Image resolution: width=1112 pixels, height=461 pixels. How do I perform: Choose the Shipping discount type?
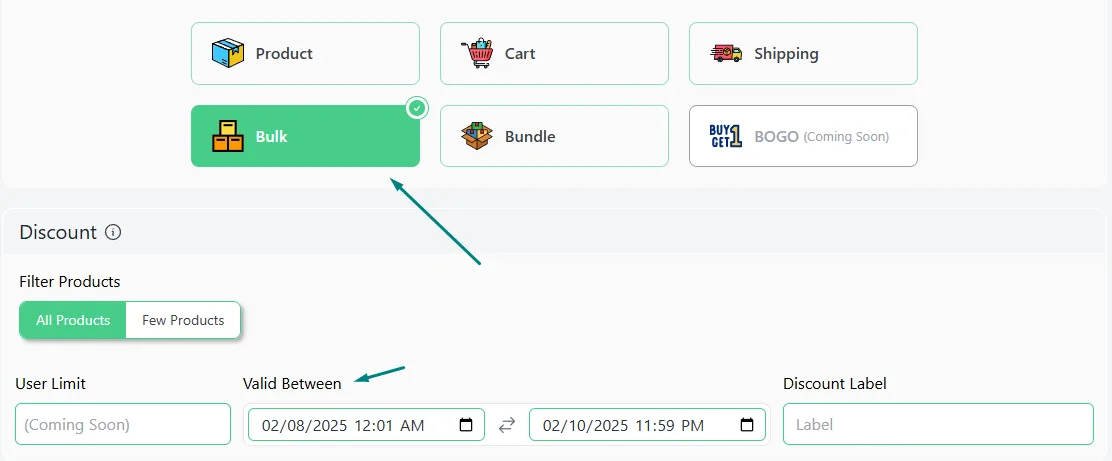point(803,53)
